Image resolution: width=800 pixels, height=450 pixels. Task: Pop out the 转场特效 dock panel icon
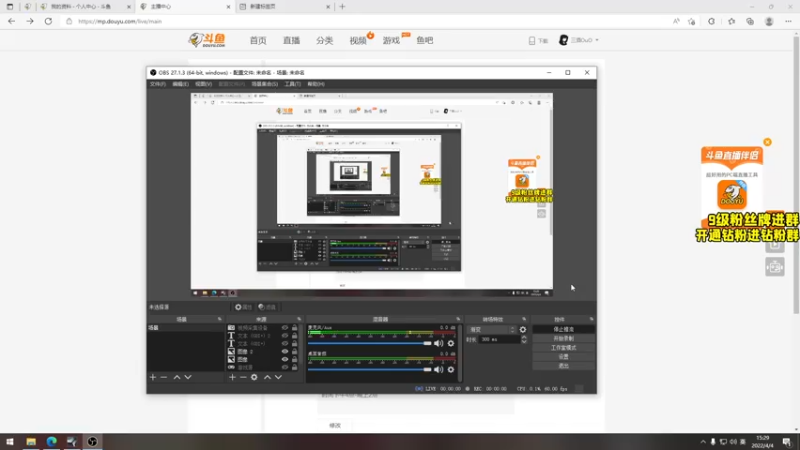[524, 319]
